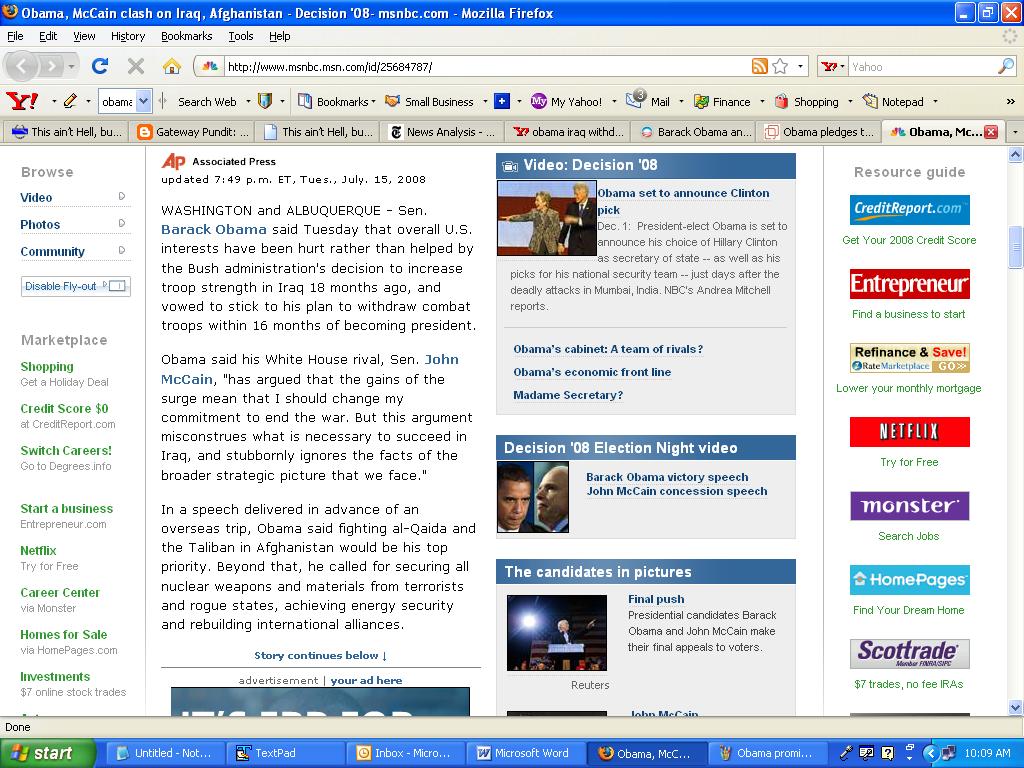Click the RSS feed icon in the address bar
The height and width of the screenshot is (768, 1024).
[760, 67]
